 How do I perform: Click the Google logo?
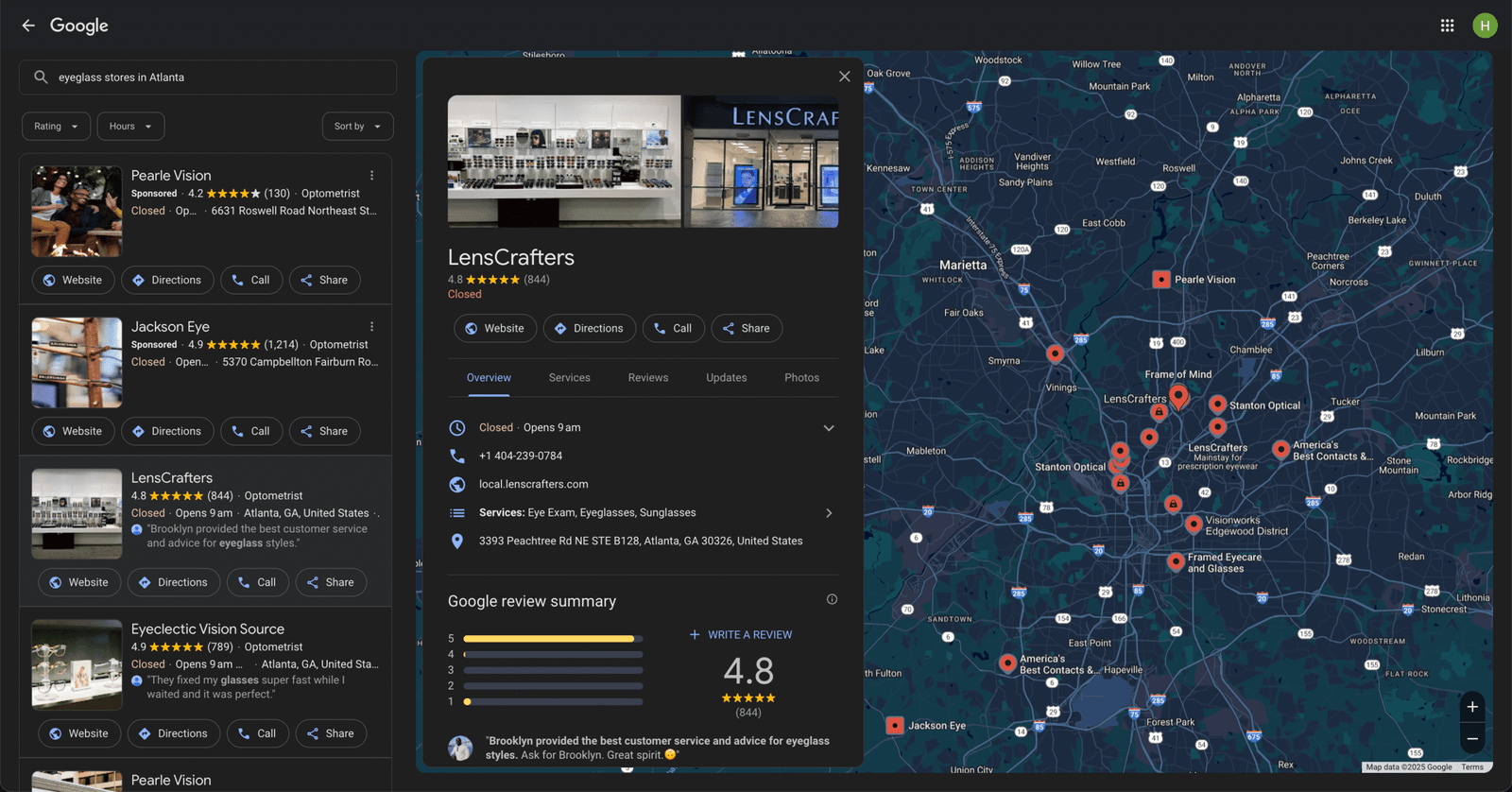coord(79,26)
